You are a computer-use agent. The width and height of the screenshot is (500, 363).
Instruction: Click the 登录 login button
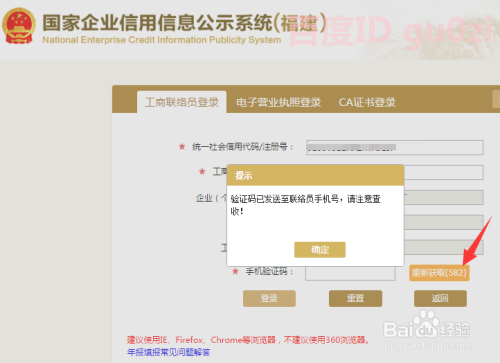[269, 298]
